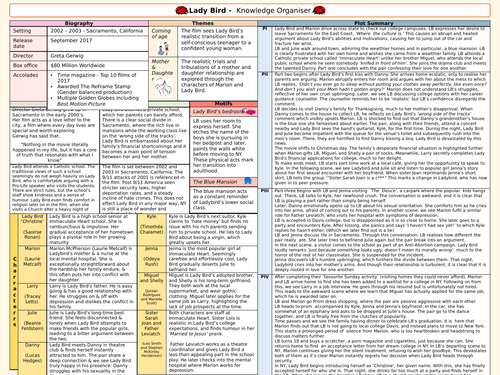Click paragraph starting 'The film sees Lady Bird's'
Viewport: 500px width, 375px height.
[216, 39]
